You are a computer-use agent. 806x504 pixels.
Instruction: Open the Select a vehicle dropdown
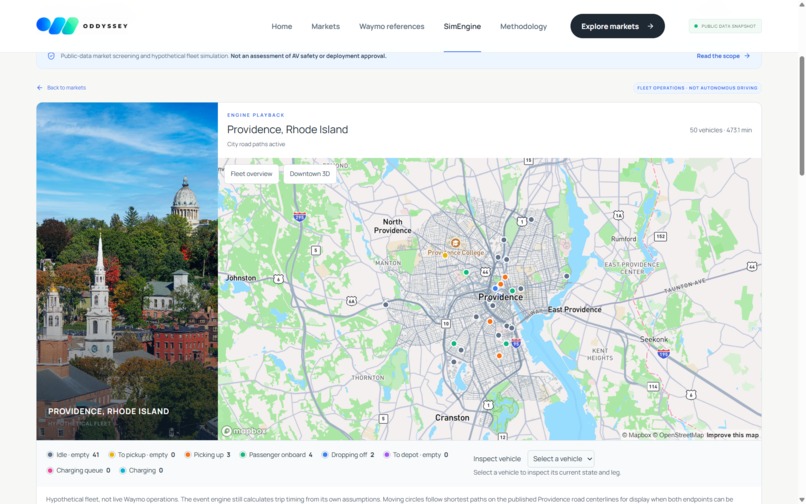point(561,459)
